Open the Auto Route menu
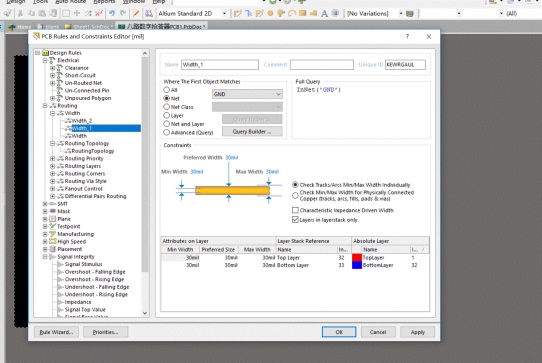The image size is (542, 363). tap(71, 2)
